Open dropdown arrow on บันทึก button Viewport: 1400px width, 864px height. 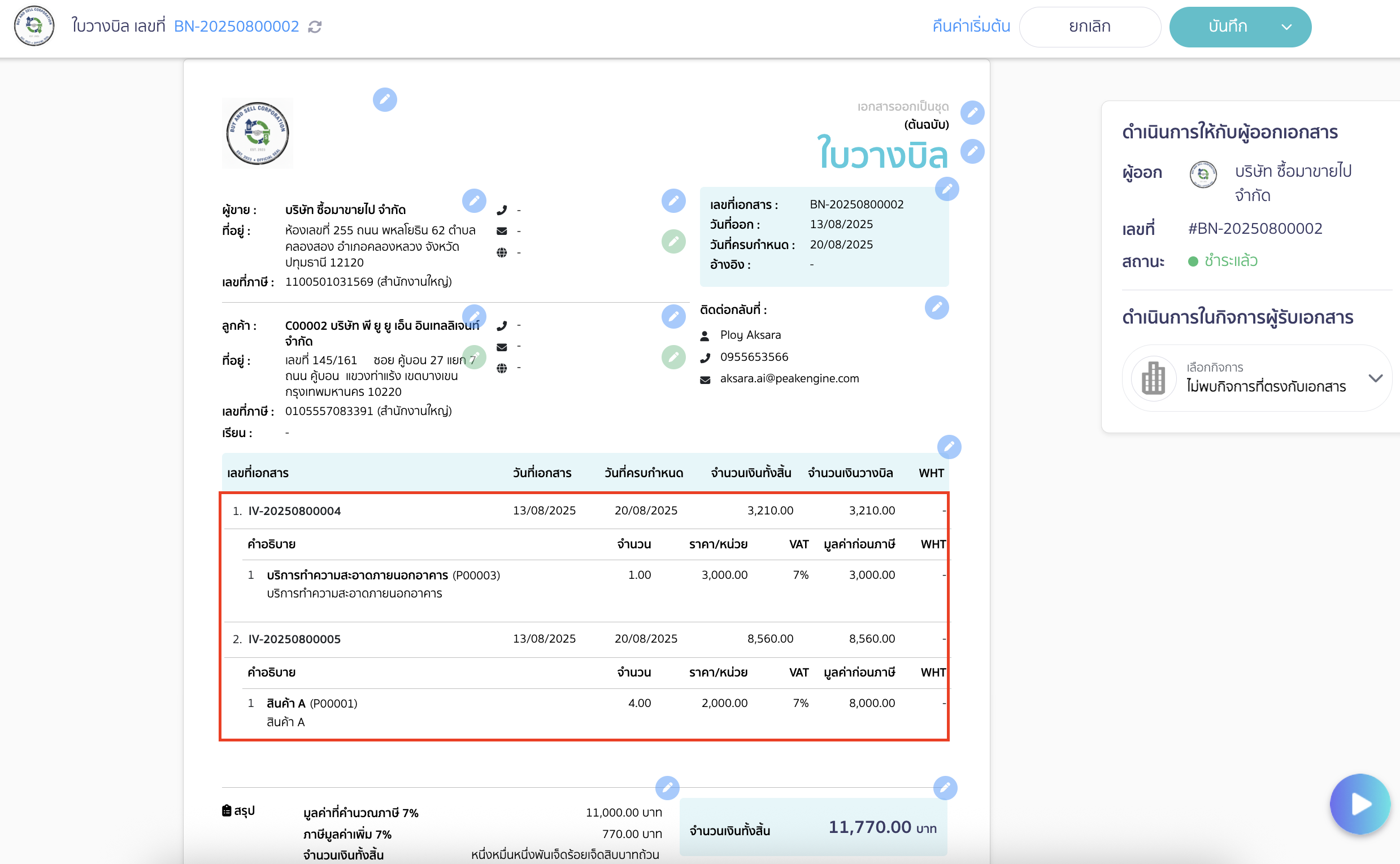point(1286,27)
